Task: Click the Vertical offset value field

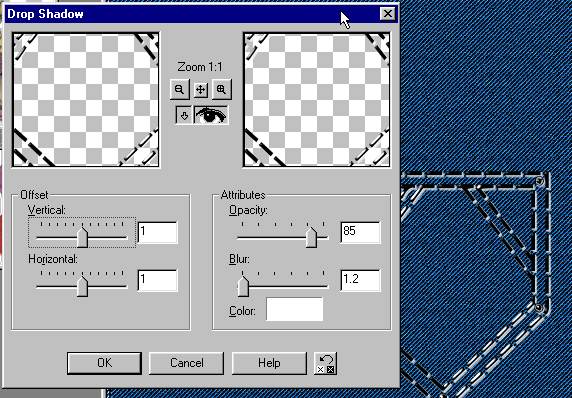Action: coord(158,232)
